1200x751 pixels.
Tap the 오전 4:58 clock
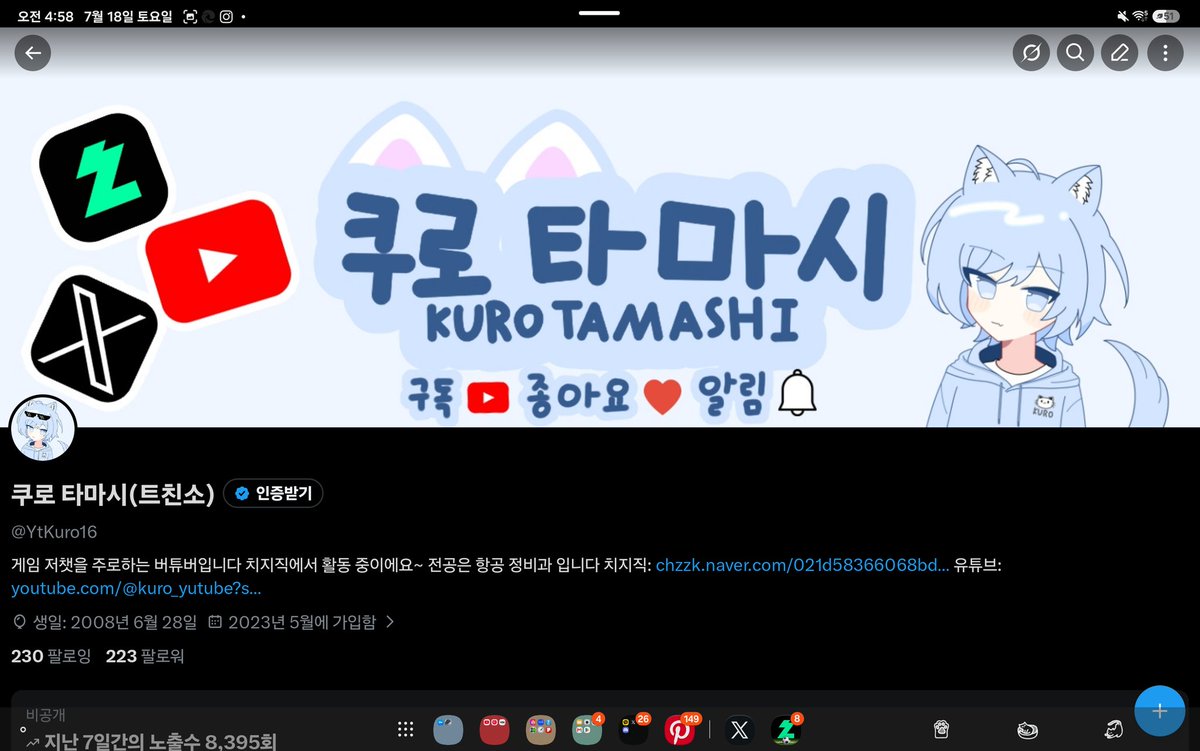coord(46,17)
